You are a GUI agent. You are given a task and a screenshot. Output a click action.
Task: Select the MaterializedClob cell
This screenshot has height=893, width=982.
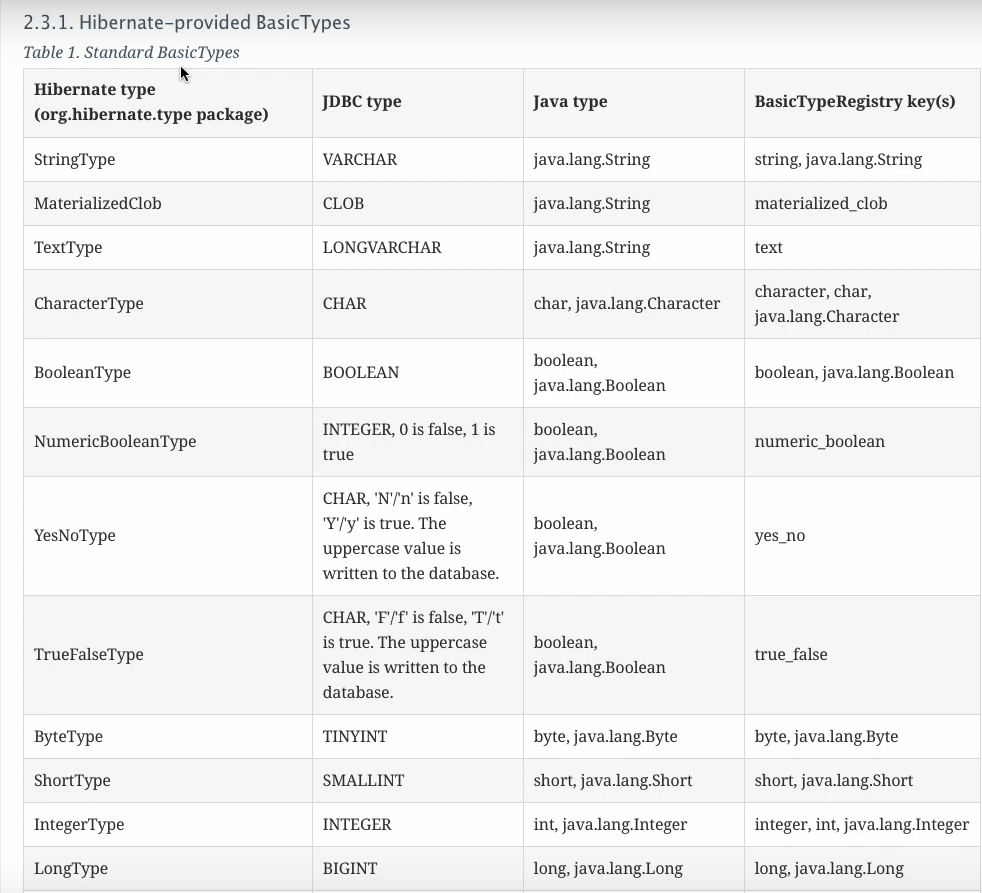click(x=168, y=204)
